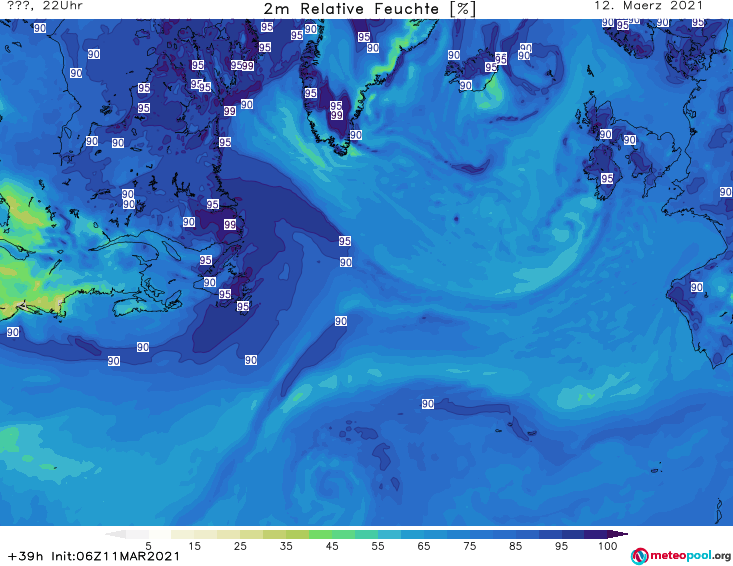The height and width of the screenshot is (566, 733).
Task: Click the '35' tick on the color scale
Action: point(286,546)
